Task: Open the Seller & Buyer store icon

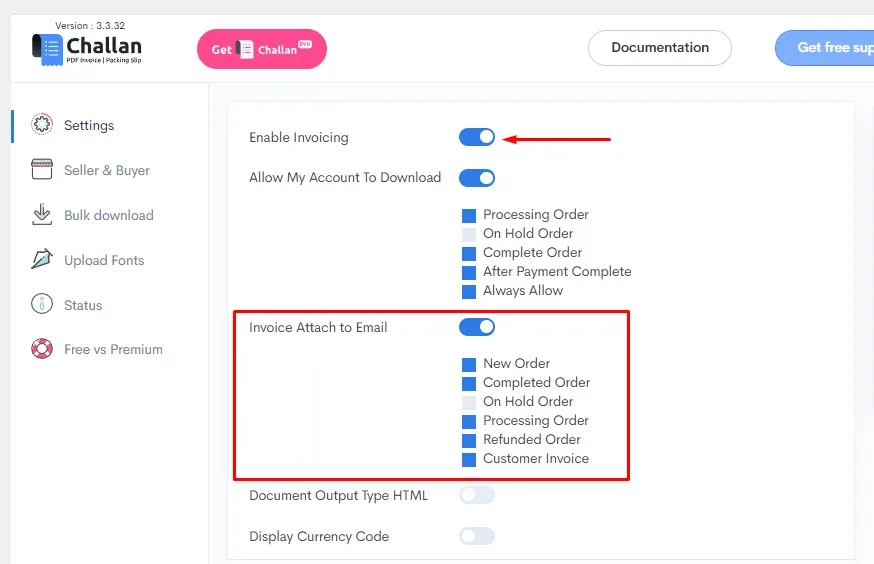Action: [42, 169]
